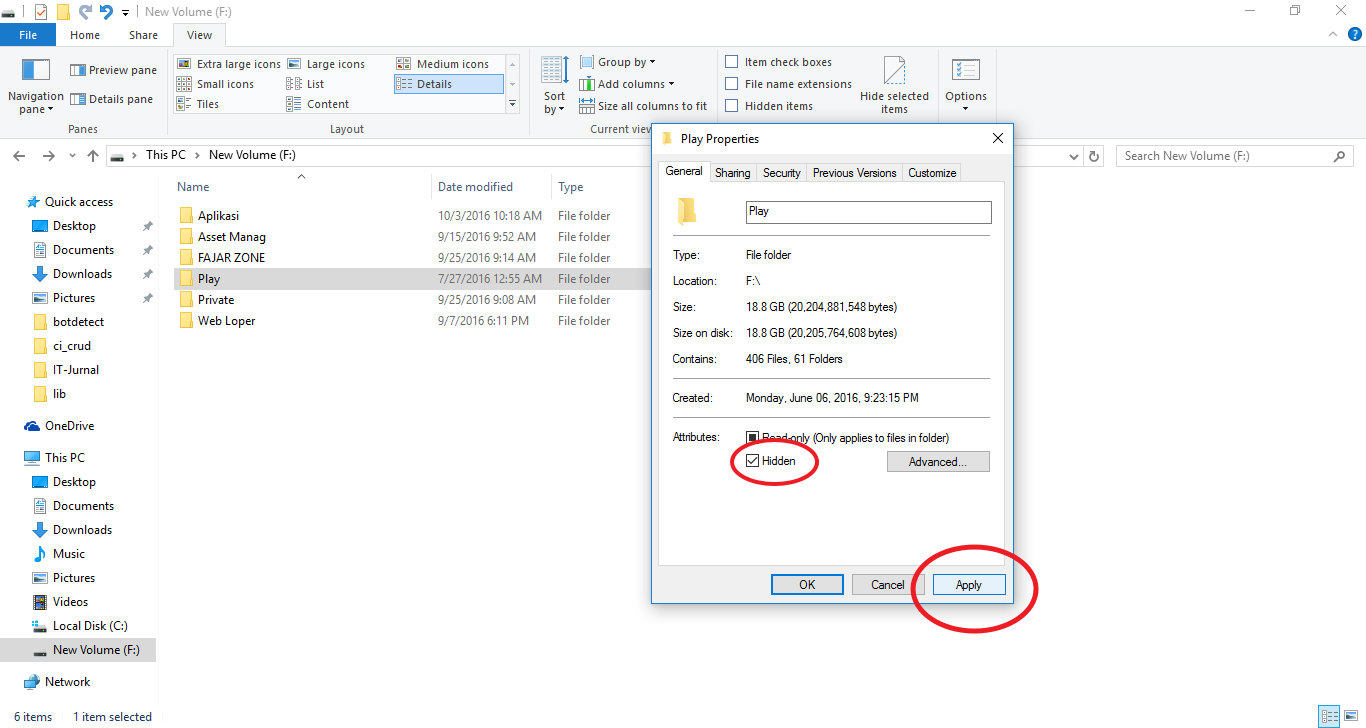Refresh the New Volume (F:) view
The width and height of the screenshot is (1366, 728).
1094,156
